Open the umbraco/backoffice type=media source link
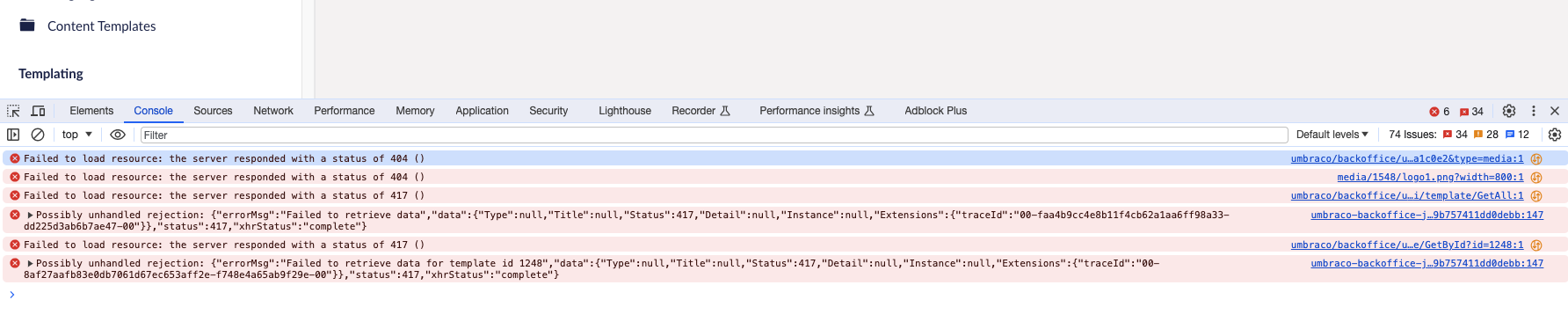 pos(1406,158)
